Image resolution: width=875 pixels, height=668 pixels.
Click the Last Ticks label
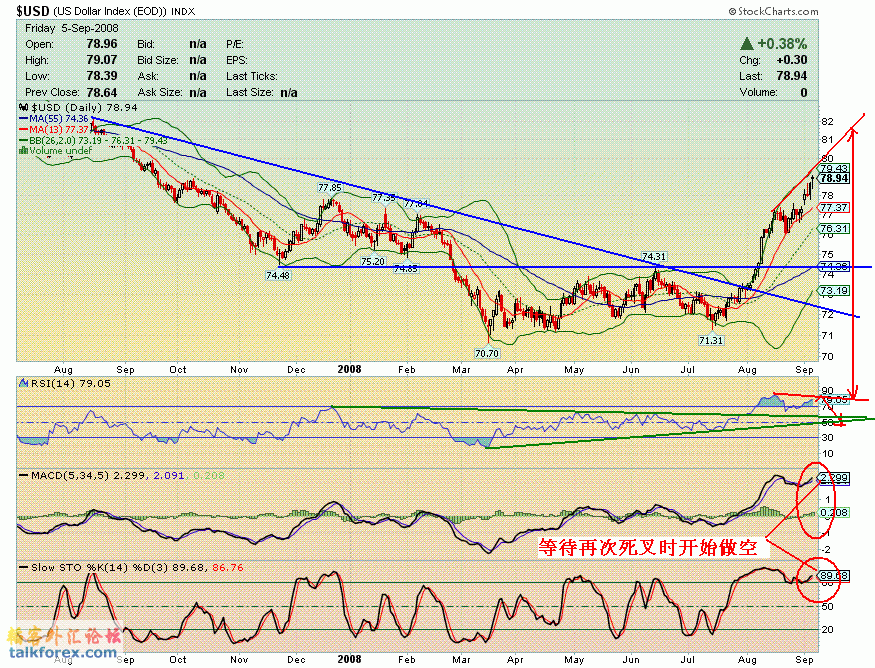coord(252,76)
